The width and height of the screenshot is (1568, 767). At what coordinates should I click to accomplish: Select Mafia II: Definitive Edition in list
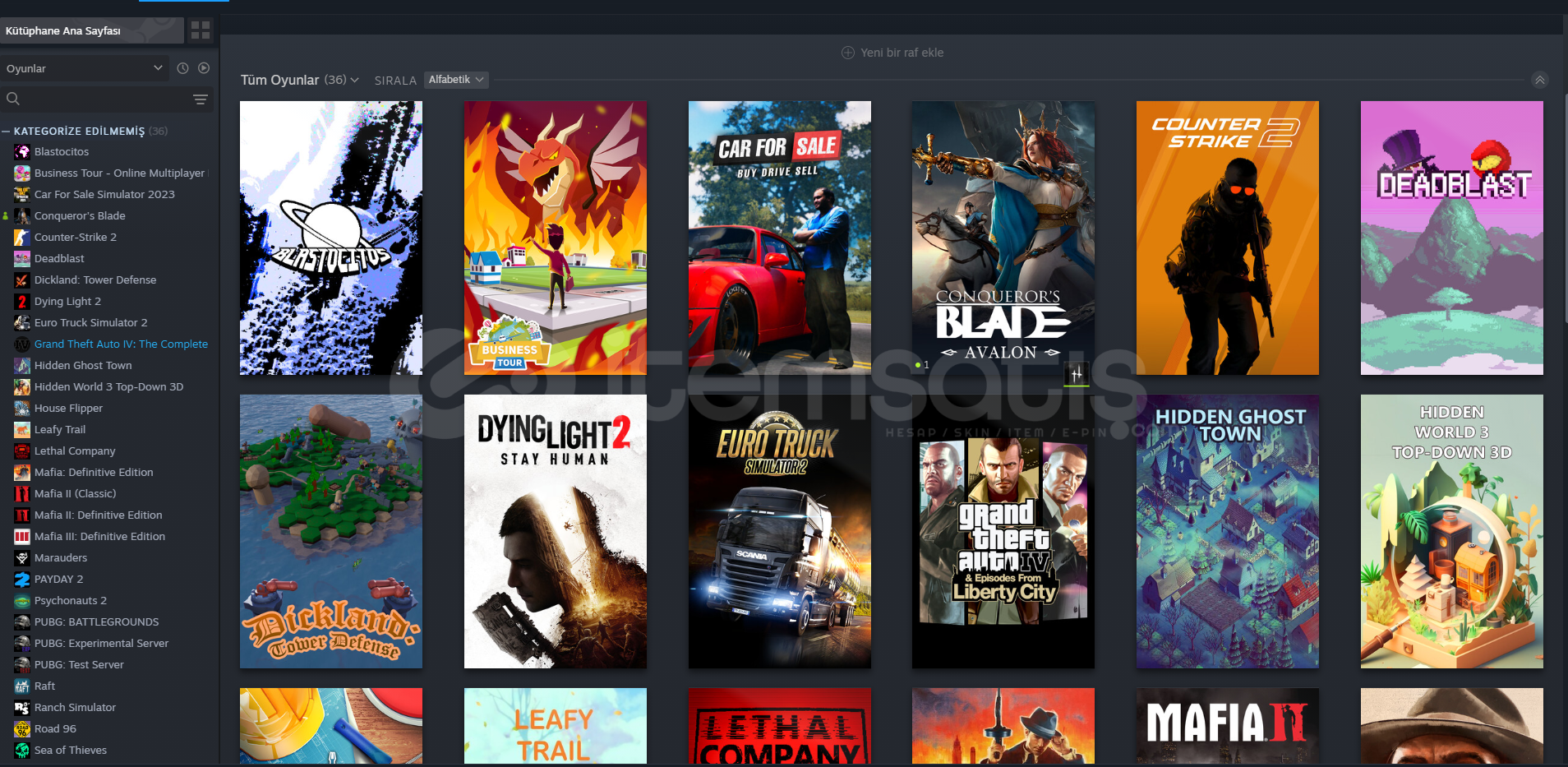click(x=99, y=515)
